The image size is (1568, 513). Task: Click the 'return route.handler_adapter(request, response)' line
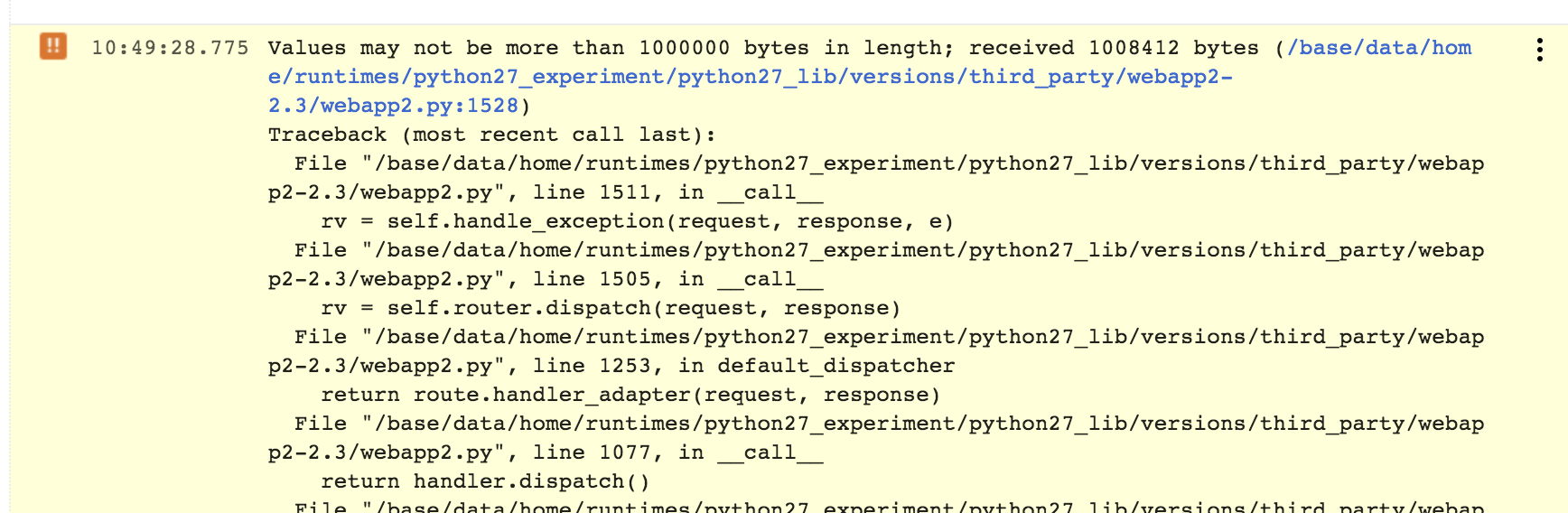coord(630,395)
